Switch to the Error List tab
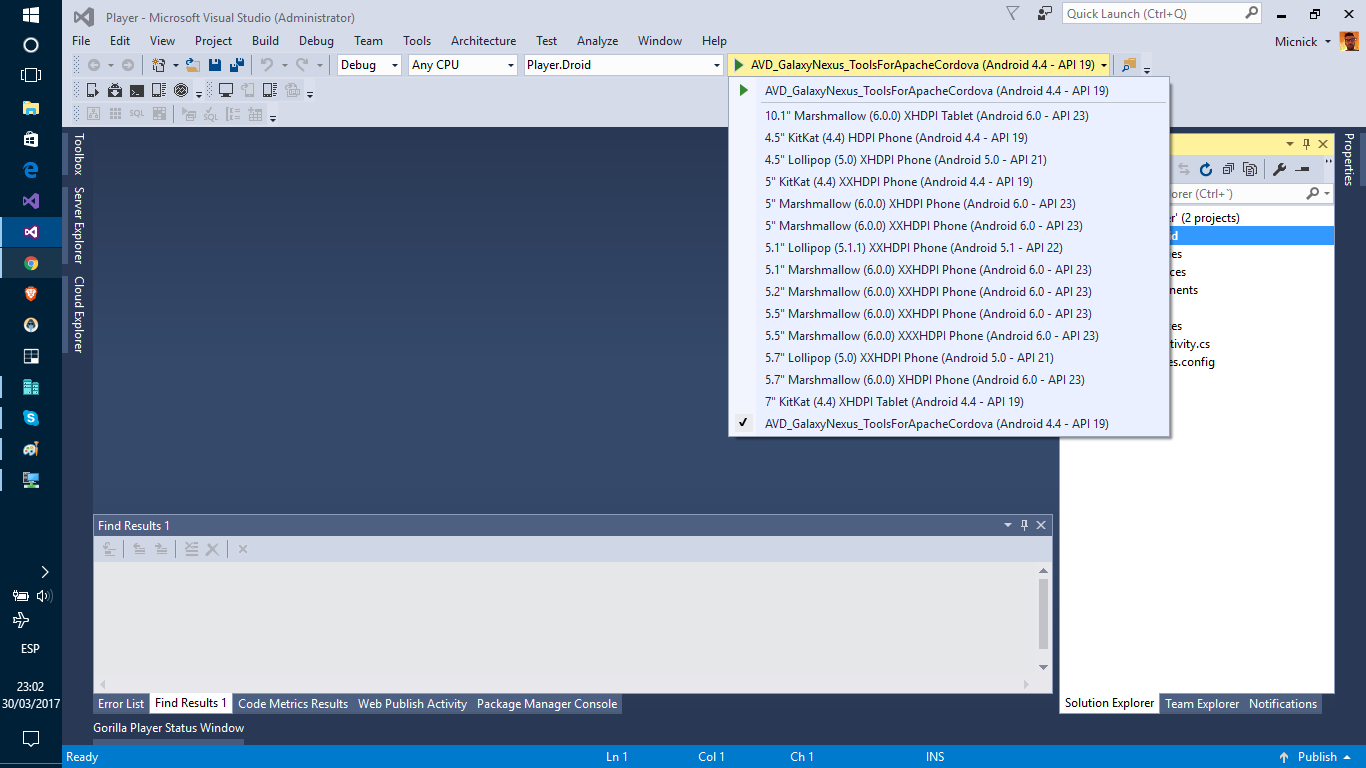The width and height of the screenshot is (1366, 768). pyautogui.click(x=121, y=704)
